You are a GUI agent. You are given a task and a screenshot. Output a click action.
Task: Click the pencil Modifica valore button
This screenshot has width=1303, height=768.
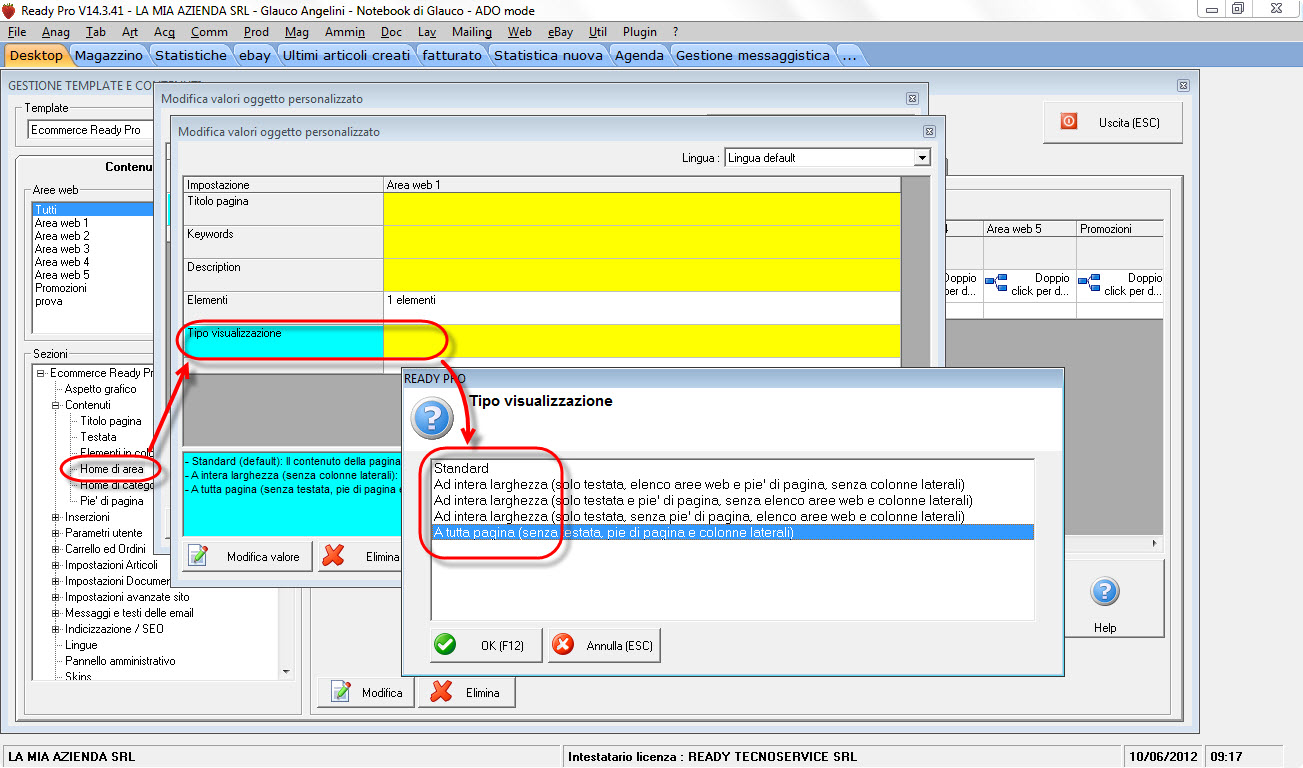click(x=249, y=557)
